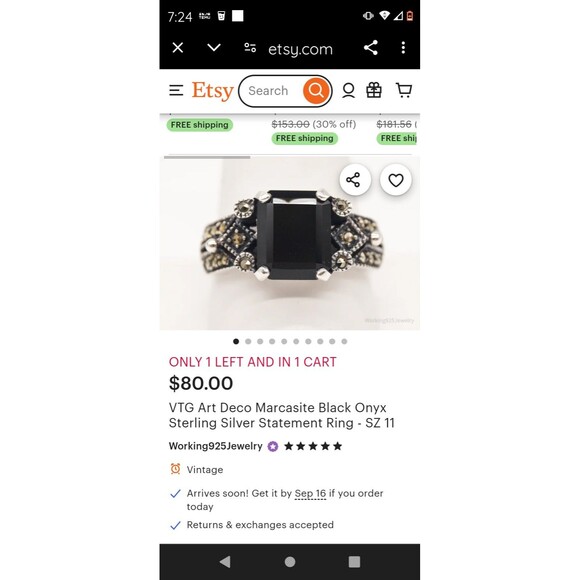Close the browser tab with X
The height and width of the screenshot is (580, 580).
coord(178,48)
